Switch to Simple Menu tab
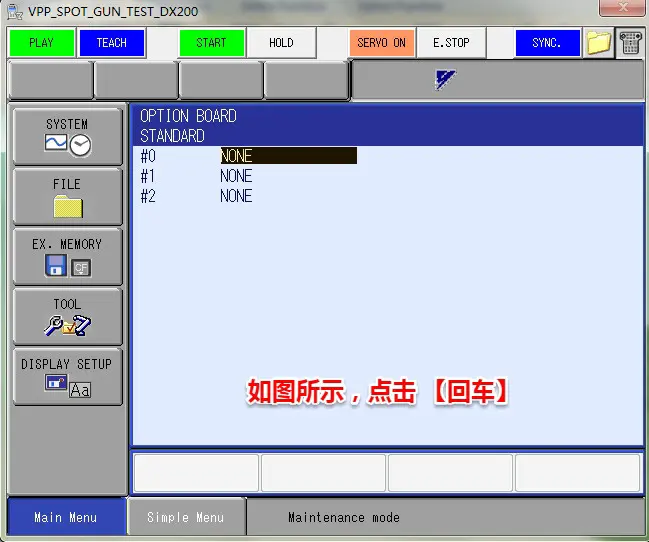 click(x=186, y=517)
